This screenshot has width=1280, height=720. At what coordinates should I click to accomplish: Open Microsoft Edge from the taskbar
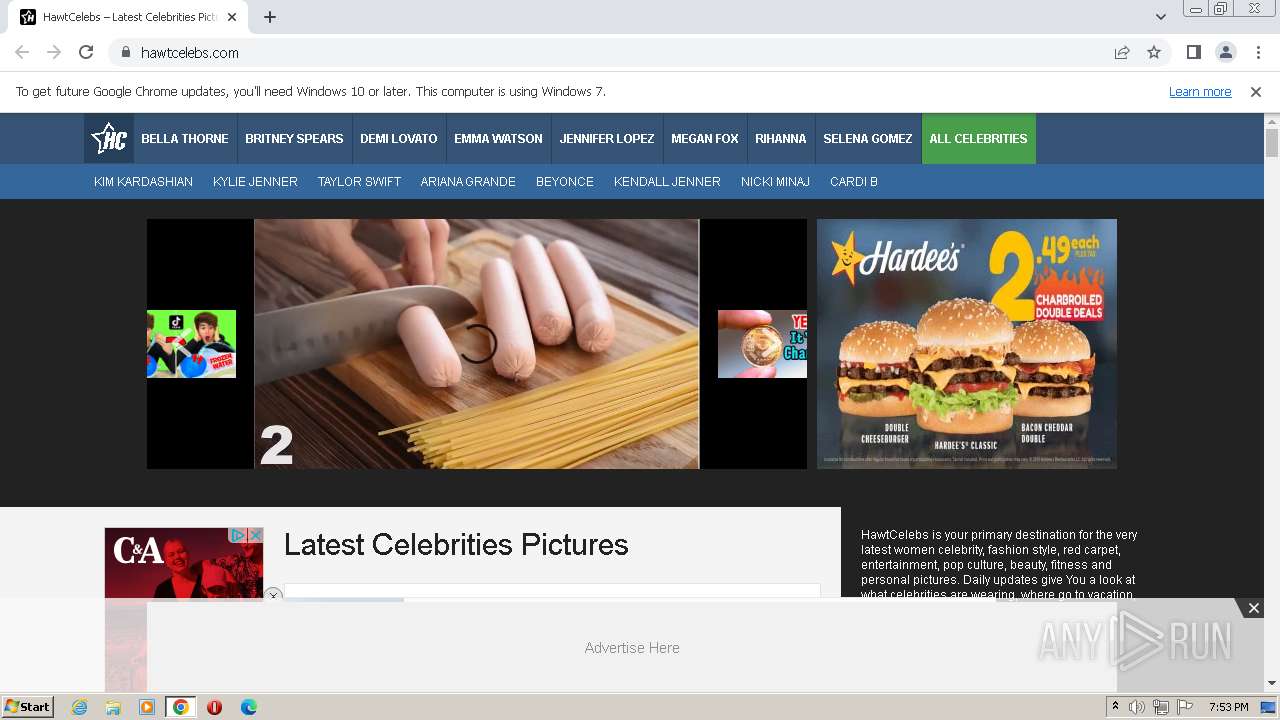[x=249, y=707]
